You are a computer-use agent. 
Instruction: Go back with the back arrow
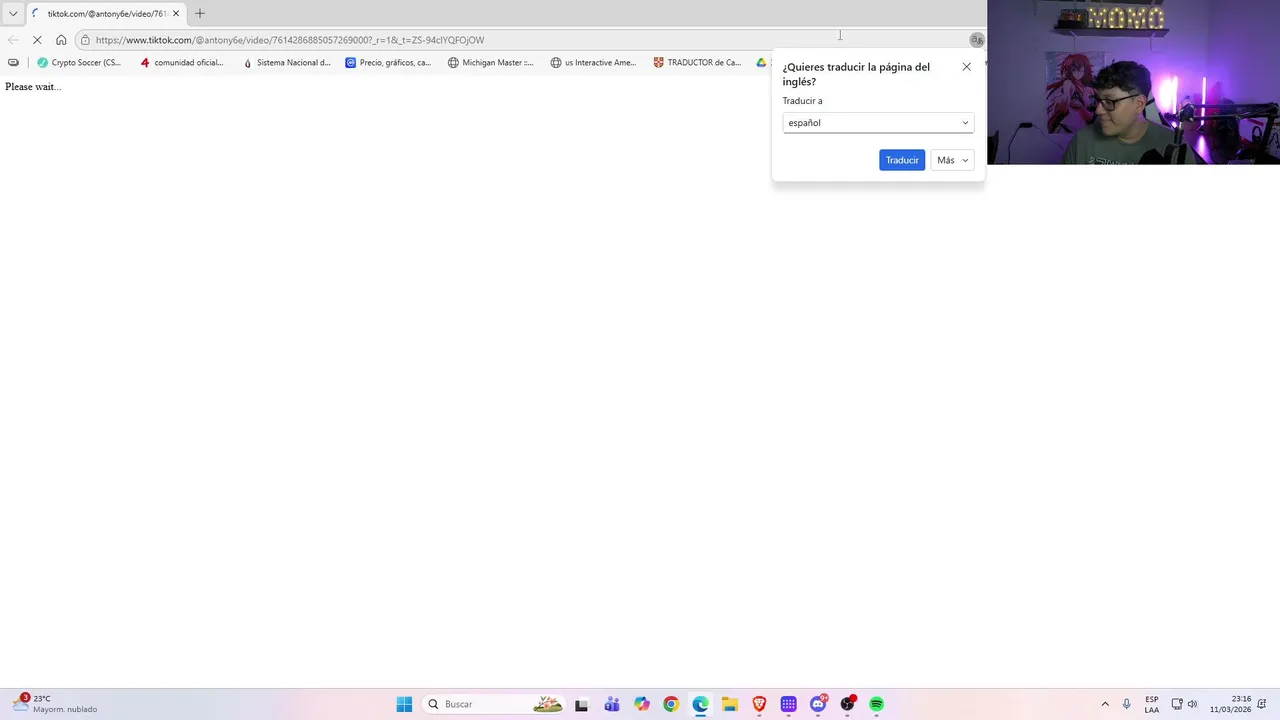click(13, 40)
